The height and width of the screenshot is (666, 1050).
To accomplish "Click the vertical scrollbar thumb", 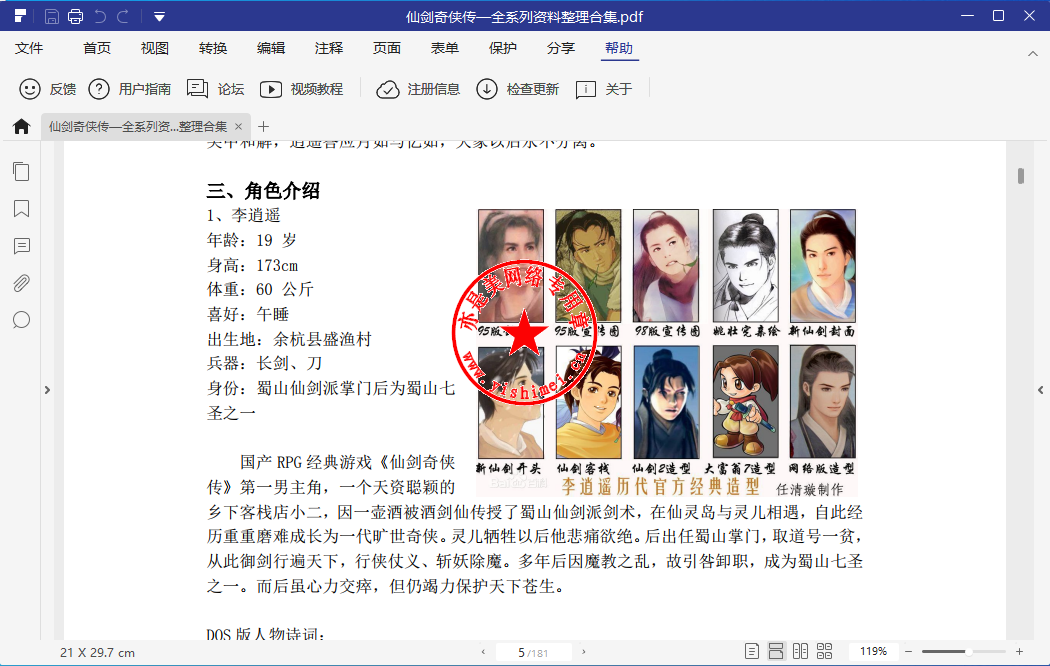I will (1021, 175).
